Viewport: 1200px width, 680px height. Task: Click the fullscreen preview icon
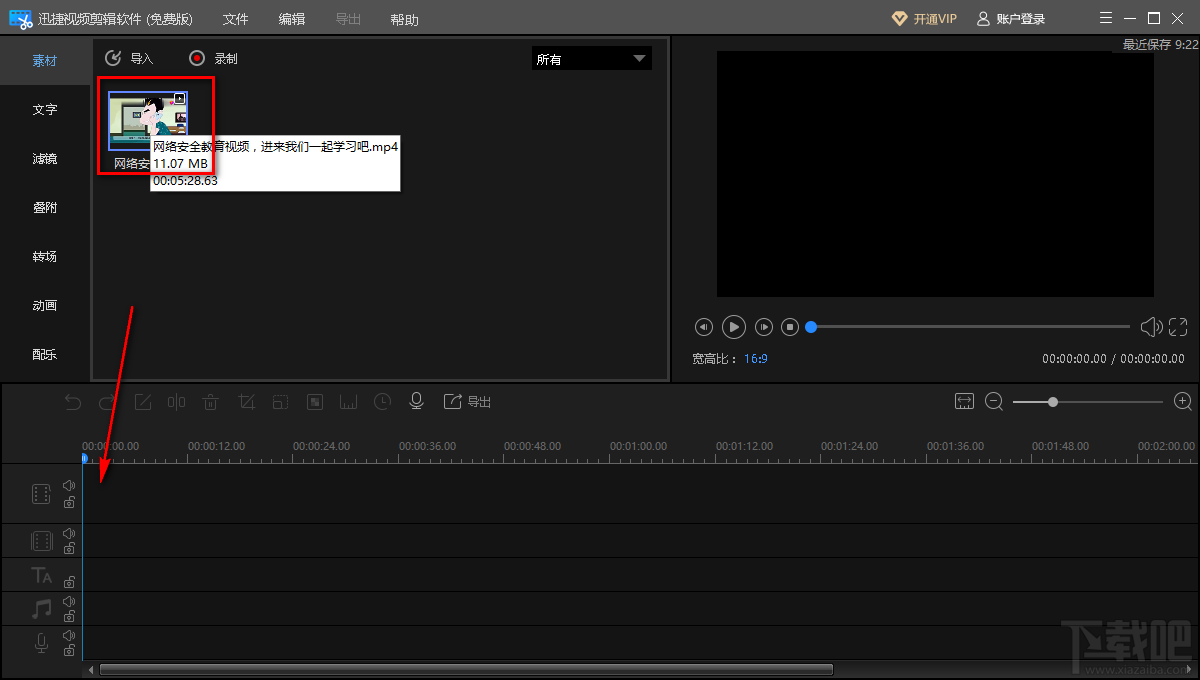(x=1178, y=326)
